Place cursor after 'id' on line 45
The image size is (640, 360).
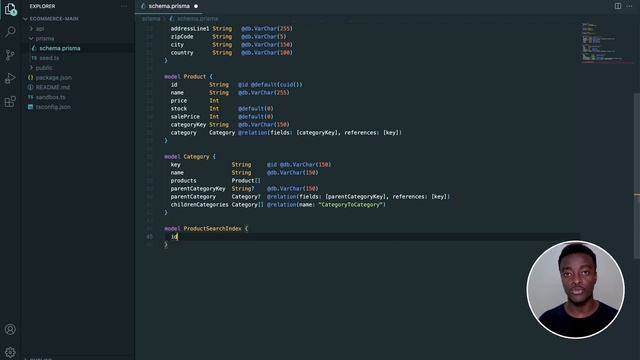pyautogui.click(x=178, y=237)
